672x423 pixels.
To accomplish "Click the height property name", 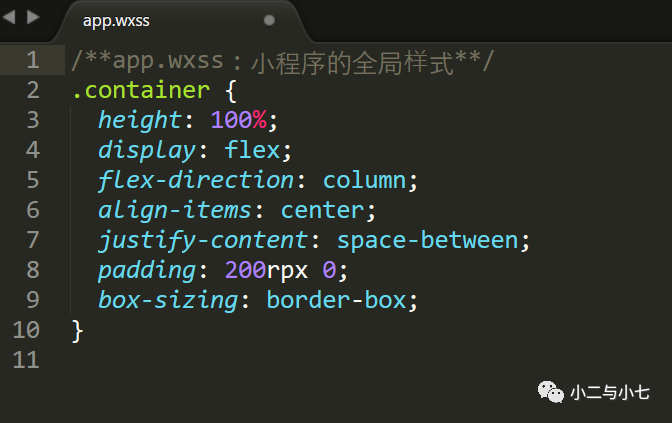I will [140, 120].
